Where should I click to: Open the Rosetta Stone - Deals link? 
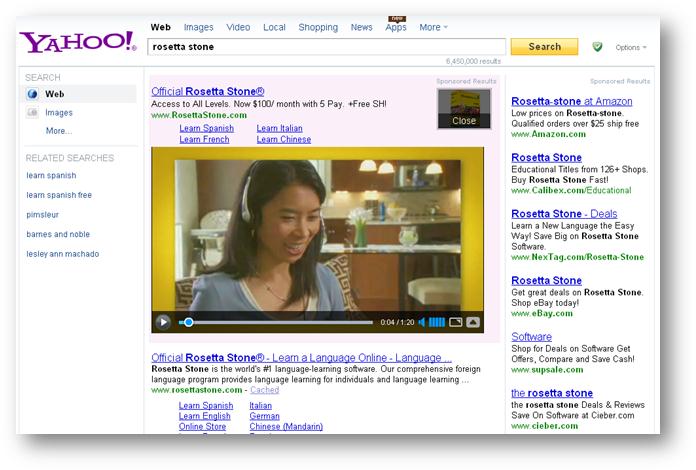(x=564, y=213)
